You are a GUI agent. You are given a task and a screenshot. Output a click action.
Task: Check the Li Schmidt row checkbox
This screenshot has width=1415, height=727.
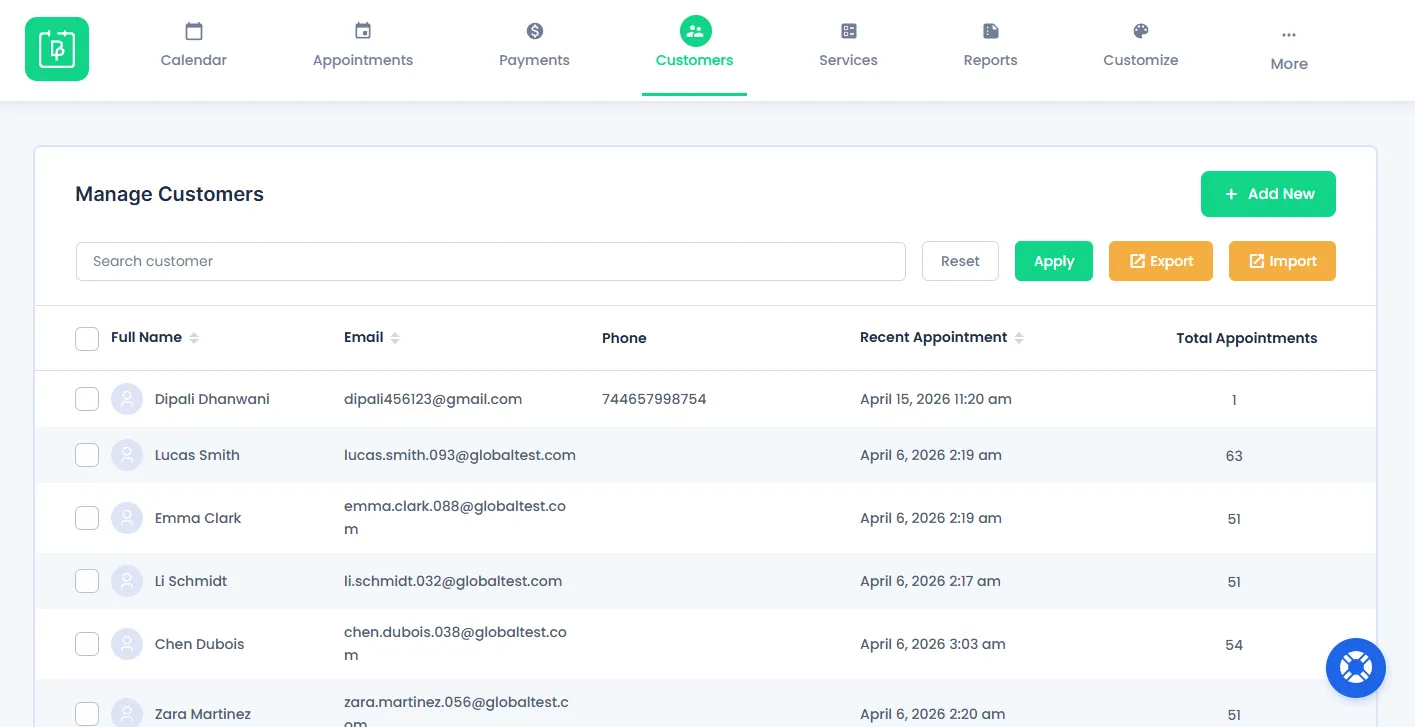pyautogui.click(x=87, y=581)
